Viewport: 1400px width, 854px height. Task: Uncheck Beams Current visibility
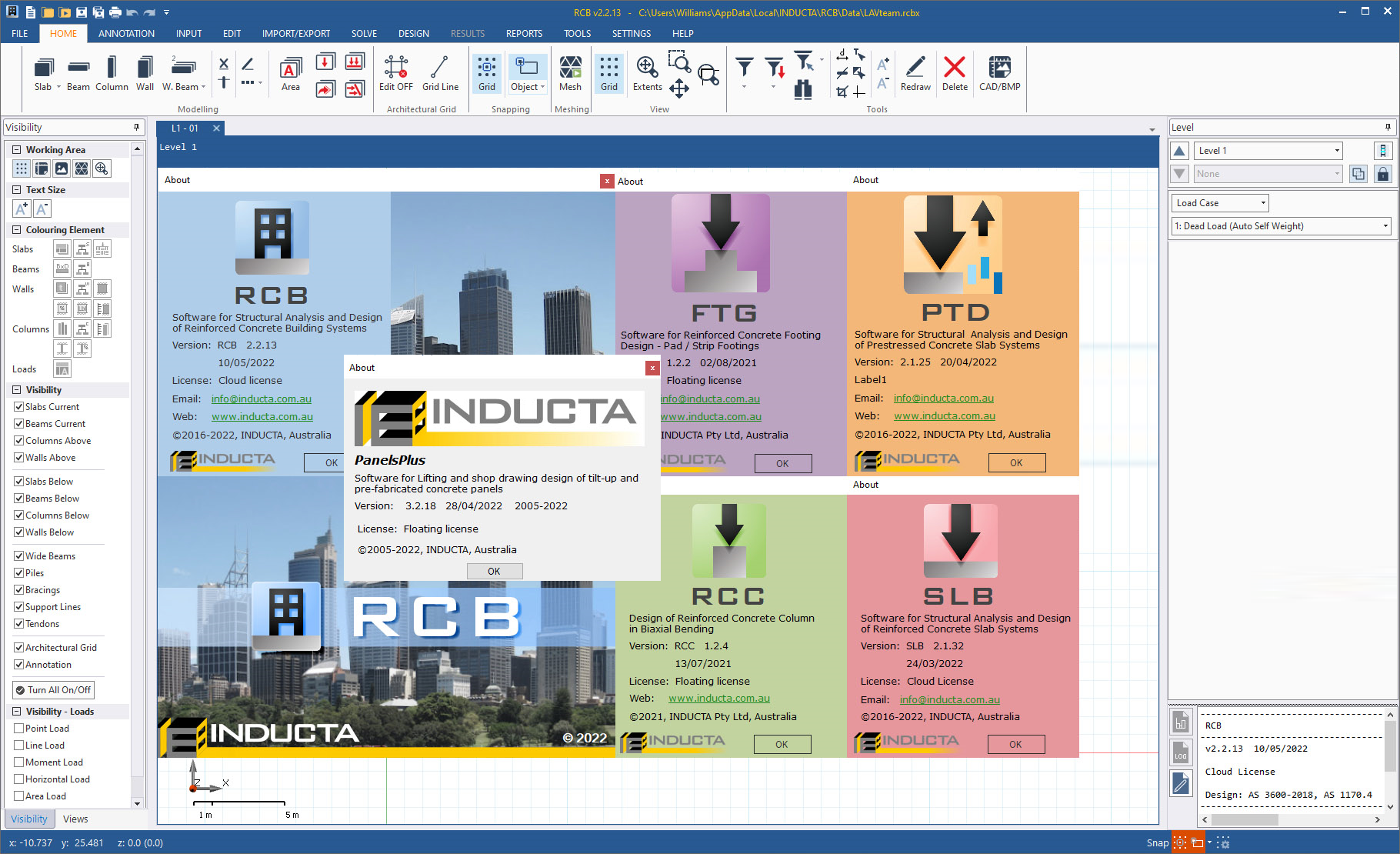tap(18, 424)
